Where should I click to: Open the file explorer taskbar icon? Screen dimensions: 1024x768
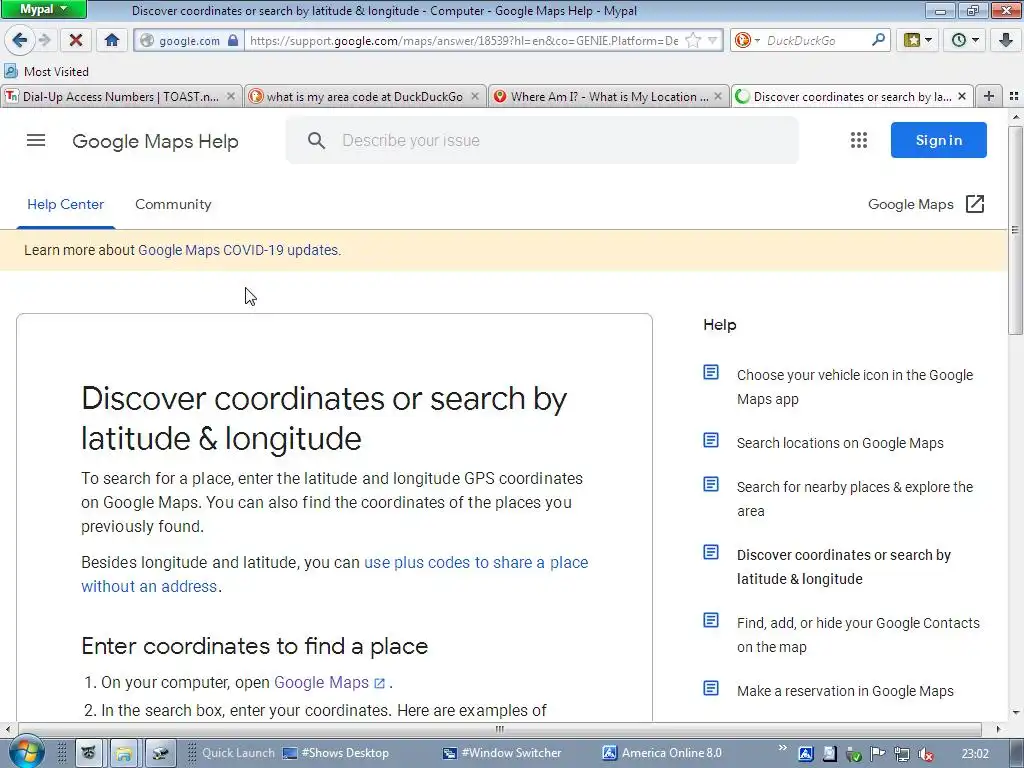[123, 753]
